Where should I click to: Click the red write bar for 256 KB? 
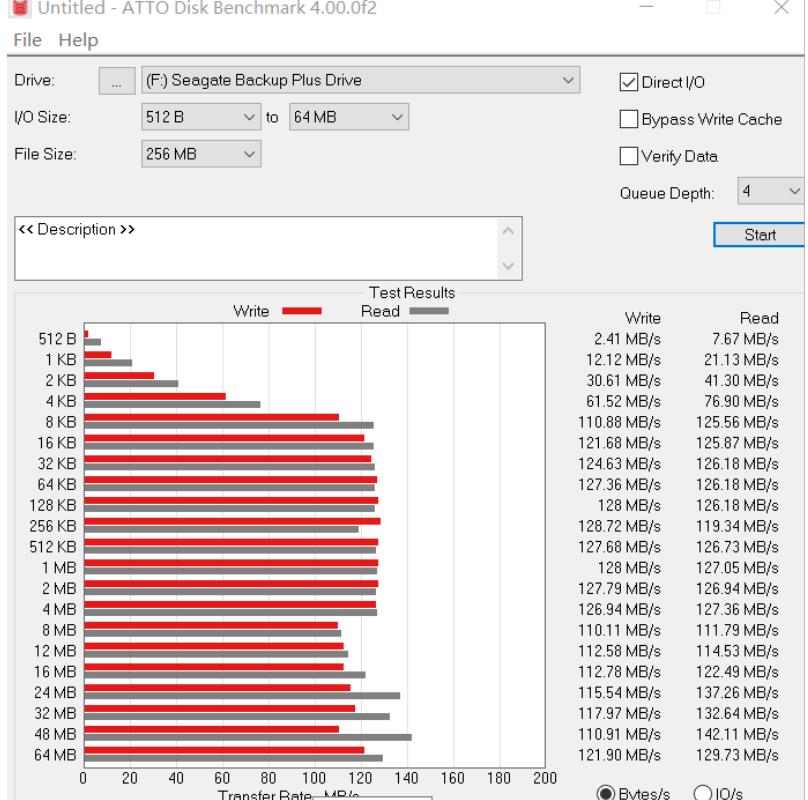tap(232, 521)
